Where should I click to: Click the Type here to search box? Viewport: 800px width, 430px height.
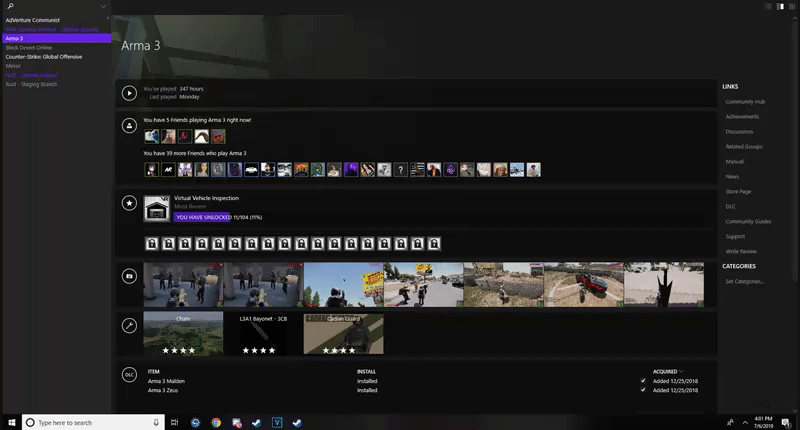[x=93, y=422]
